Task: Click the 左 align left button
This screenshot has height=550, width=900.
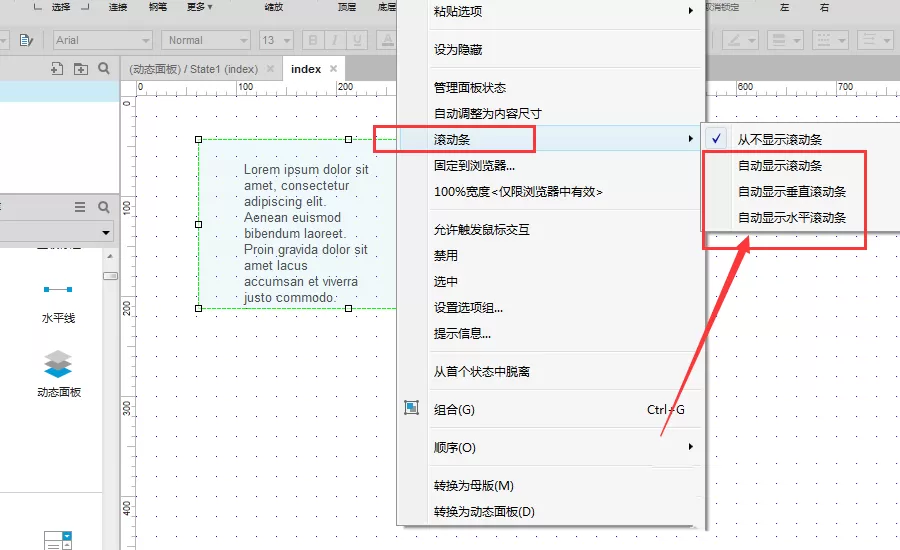Action: (784, 7)
